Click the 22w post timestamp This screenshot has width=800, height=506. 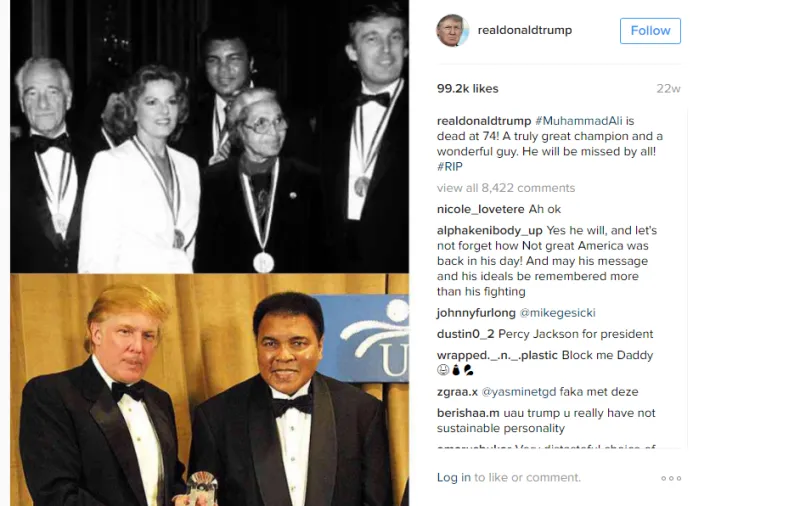(668, 88)
